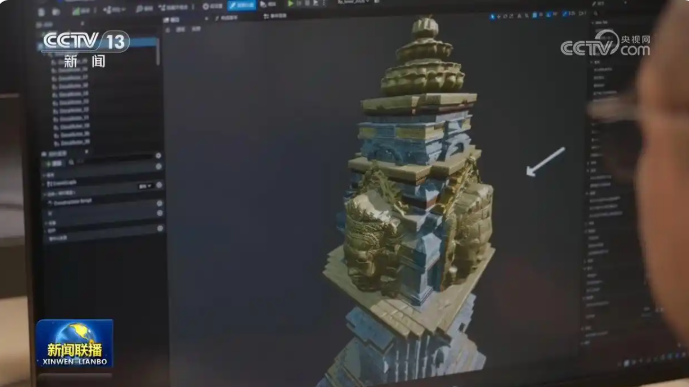The image size is (689, 387).
Task: Toggle the Hide Unrelated nodes button
Action: click(173, 7)
